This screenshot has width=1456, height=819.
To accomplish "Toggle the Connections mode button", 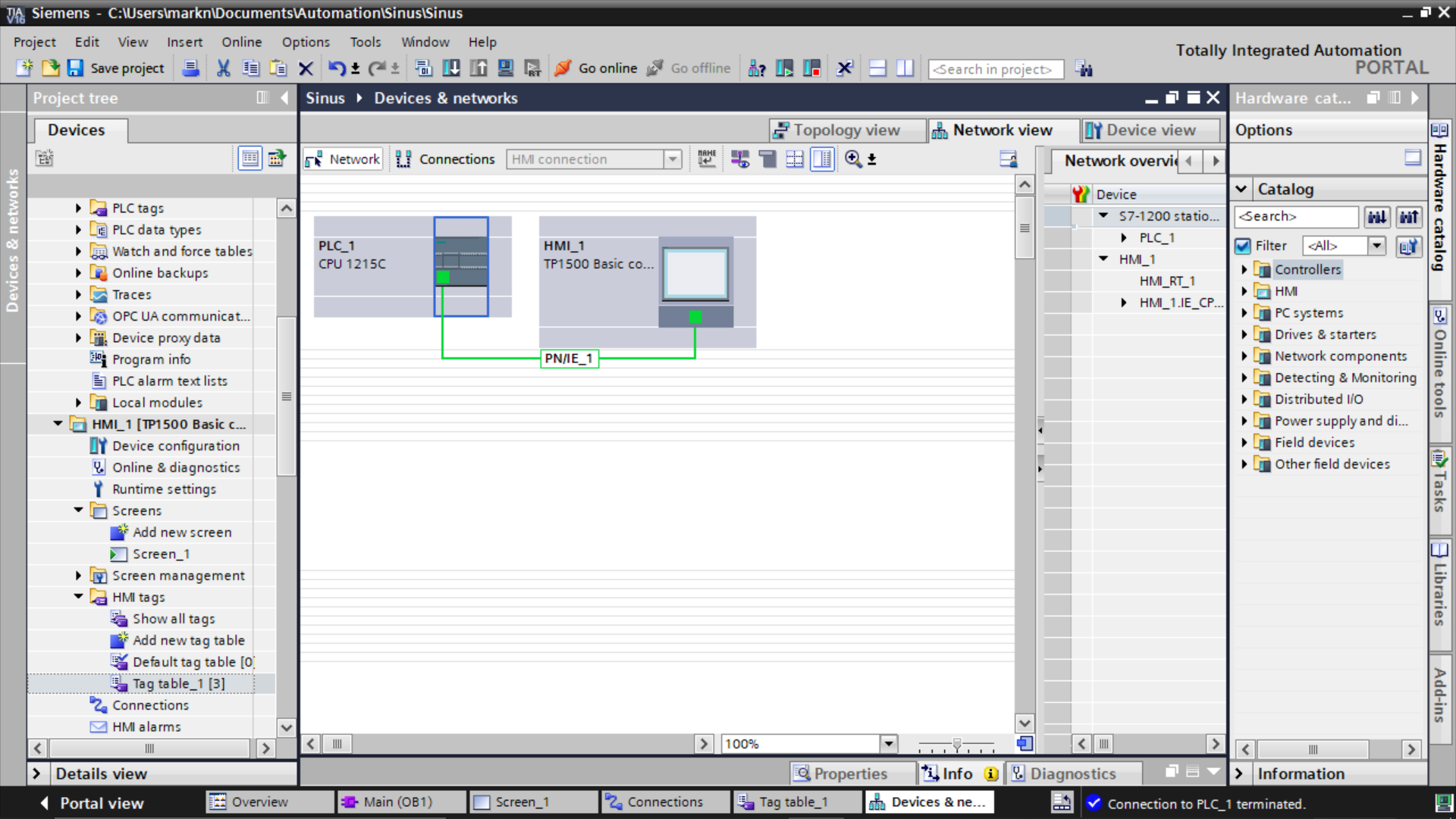I will (x=446, y=159).
